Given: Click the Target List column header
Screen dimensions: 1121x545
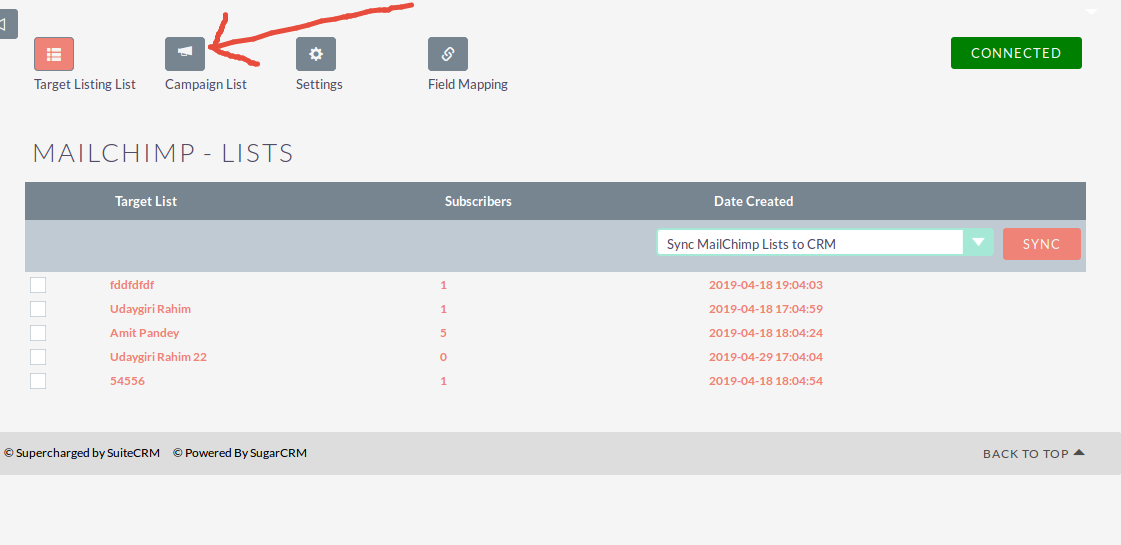Looking at the screenshot, I should 146,201.
